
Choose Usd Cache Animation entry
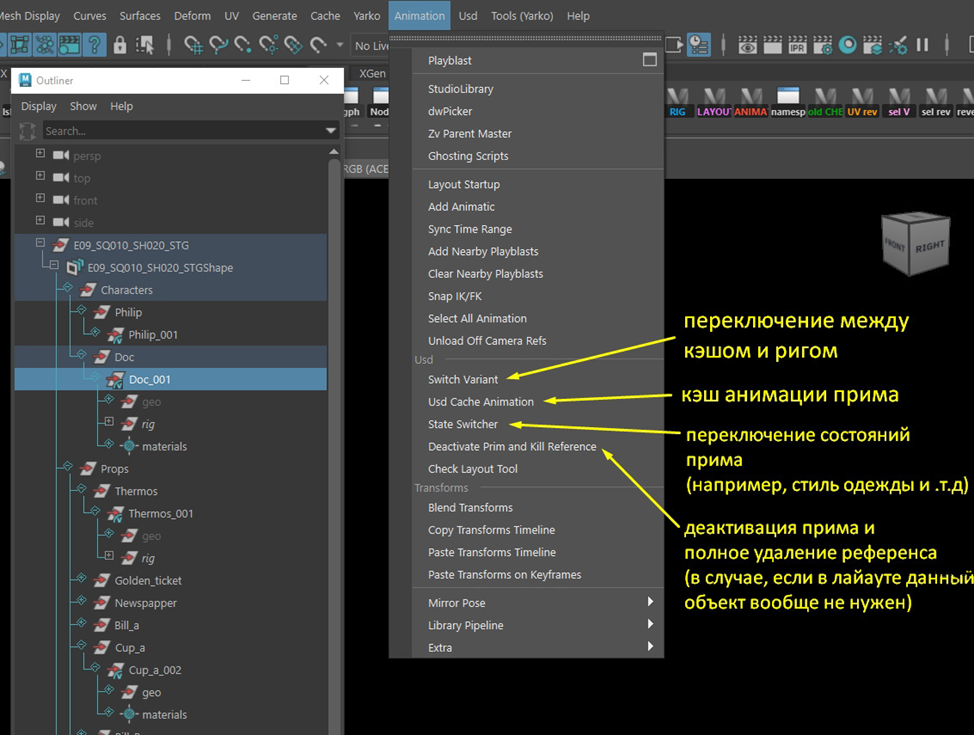coord(539,402)
